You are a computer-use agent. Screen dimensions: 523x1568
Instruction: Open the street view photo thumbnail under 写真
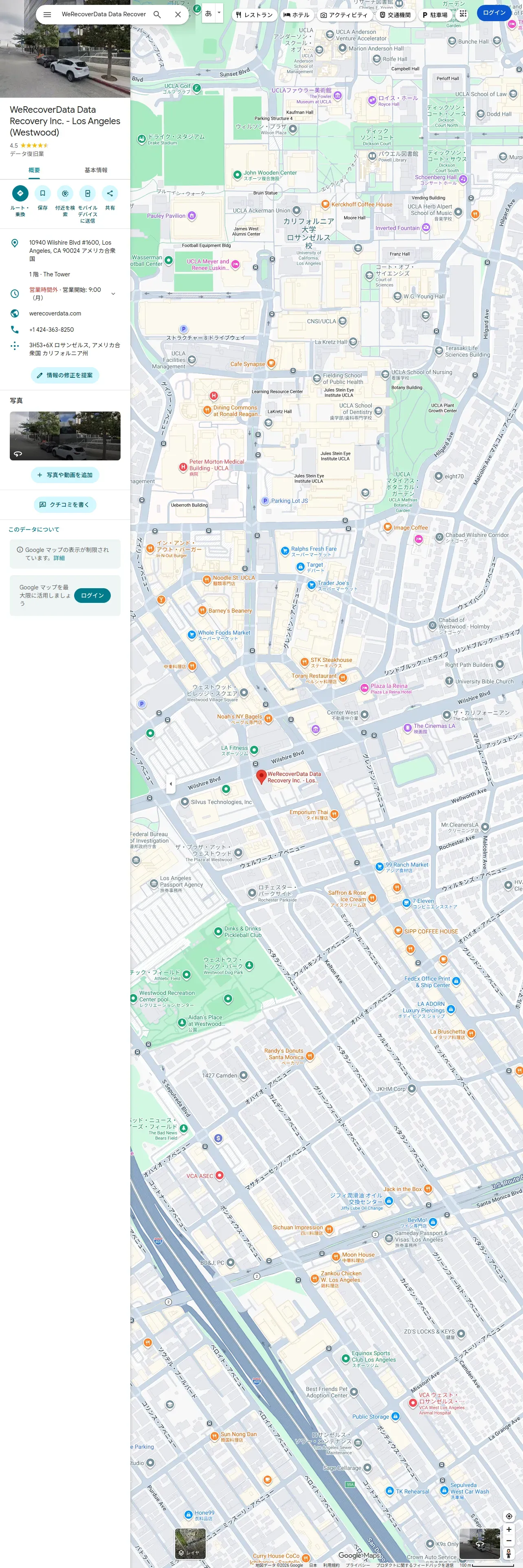[65, 436]
